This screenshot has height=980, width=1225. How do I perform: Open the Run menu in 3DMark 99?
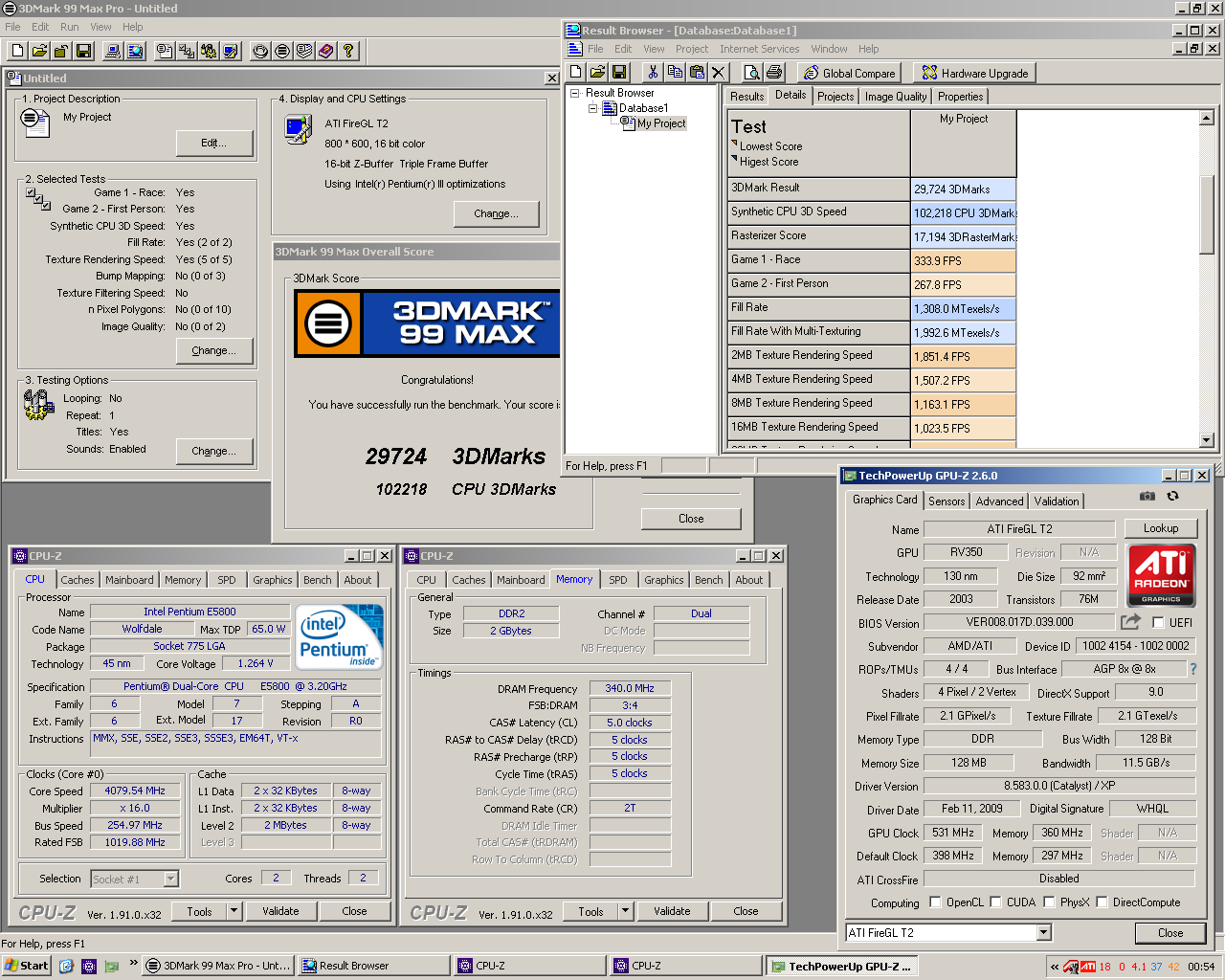click(x=69, y=27)
